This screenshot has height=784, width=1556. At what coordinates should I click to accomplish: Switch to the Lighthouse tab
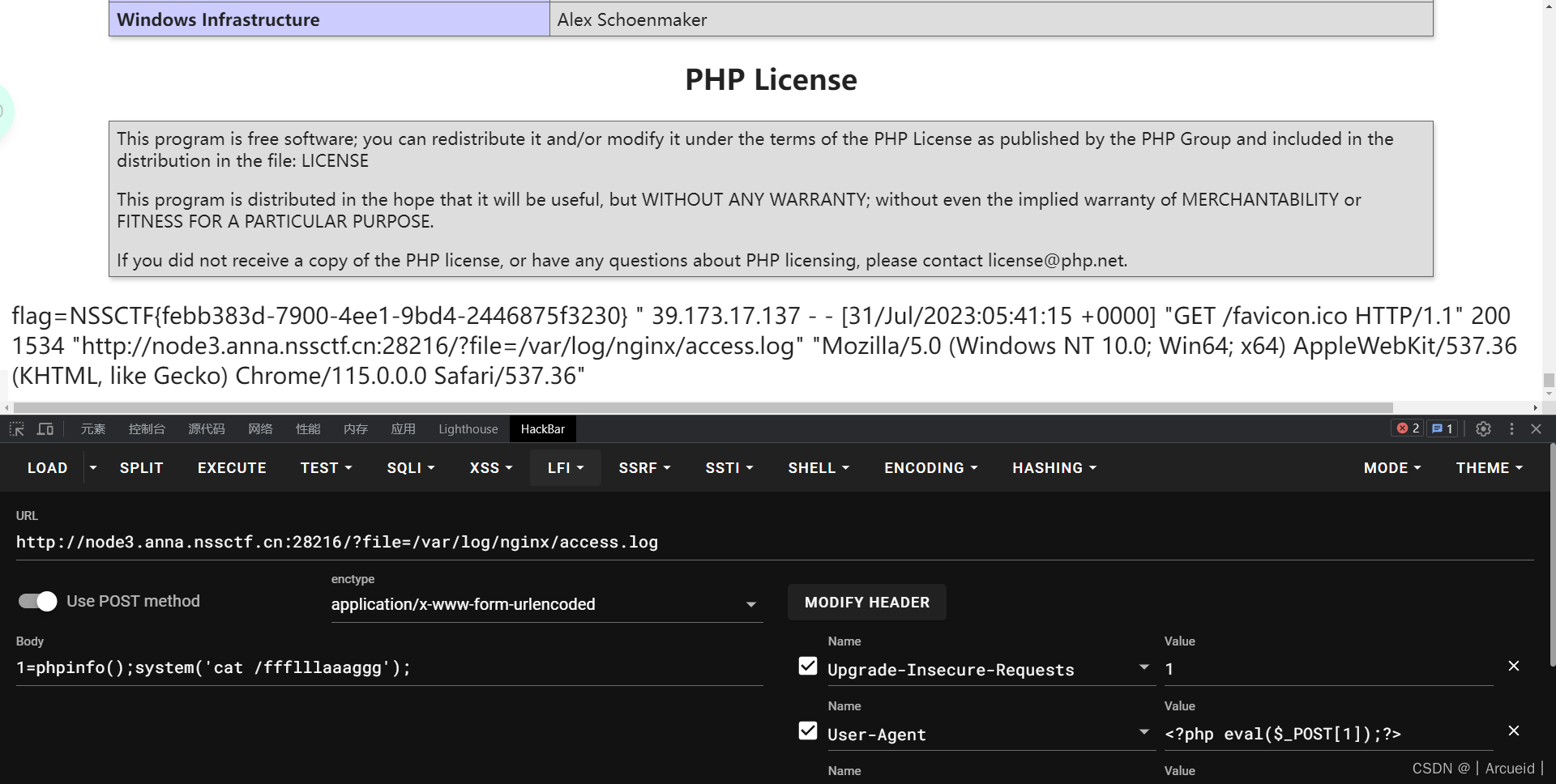coord(468,429)
